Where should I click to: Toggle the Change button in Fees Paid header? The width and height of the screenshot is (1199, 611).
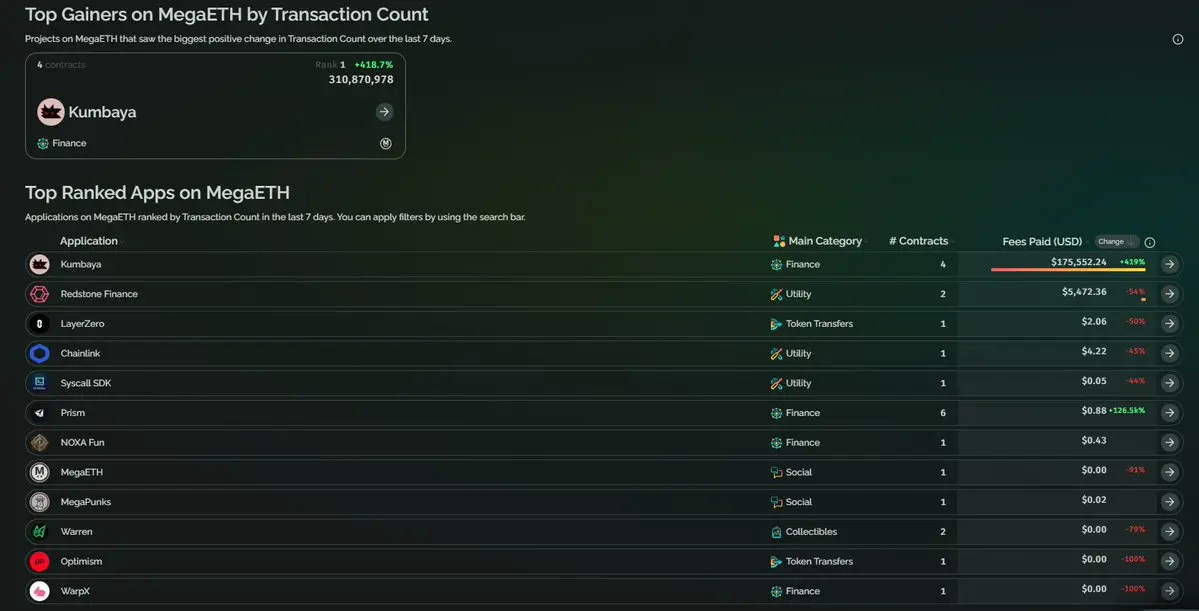coord(1116,242)
